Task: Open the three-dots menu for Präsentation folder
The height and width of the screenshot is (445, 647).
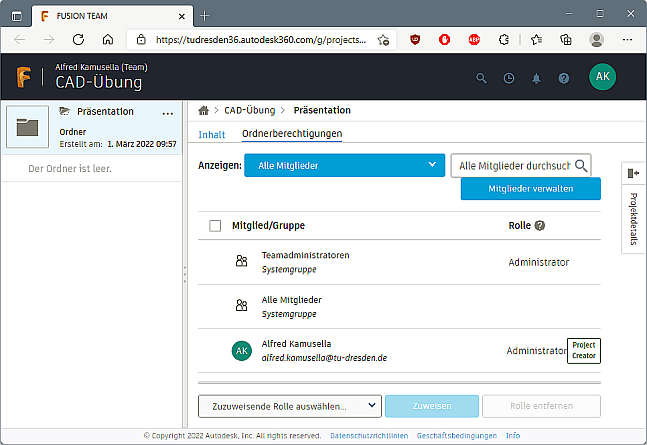Action: [168, 113]
